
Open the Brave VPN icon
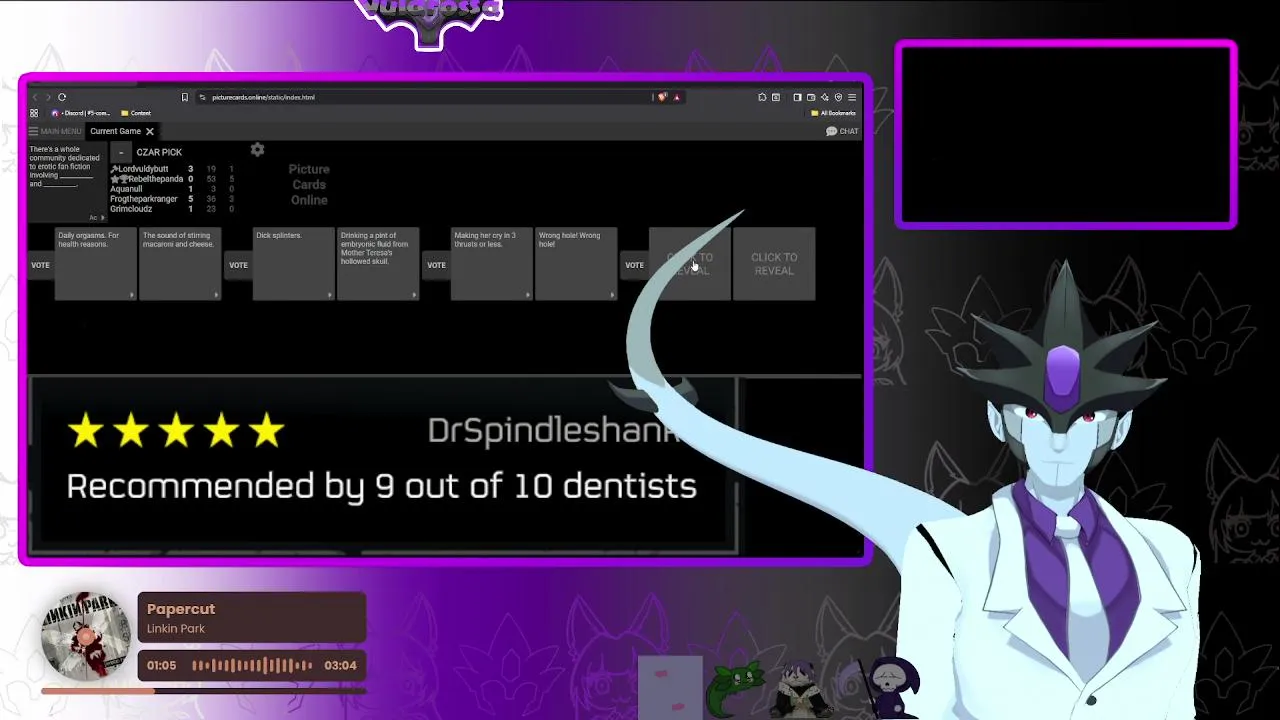pos(838,97)
